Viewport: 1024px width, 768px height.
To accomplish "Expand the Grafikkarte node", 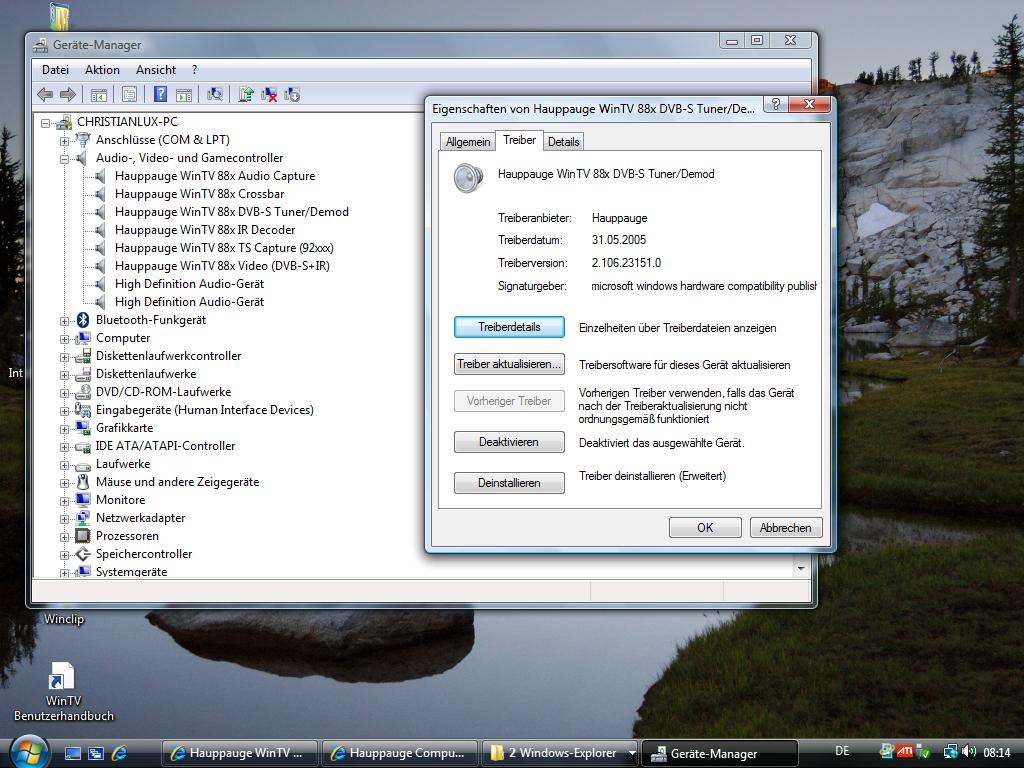I will point(64,429).
